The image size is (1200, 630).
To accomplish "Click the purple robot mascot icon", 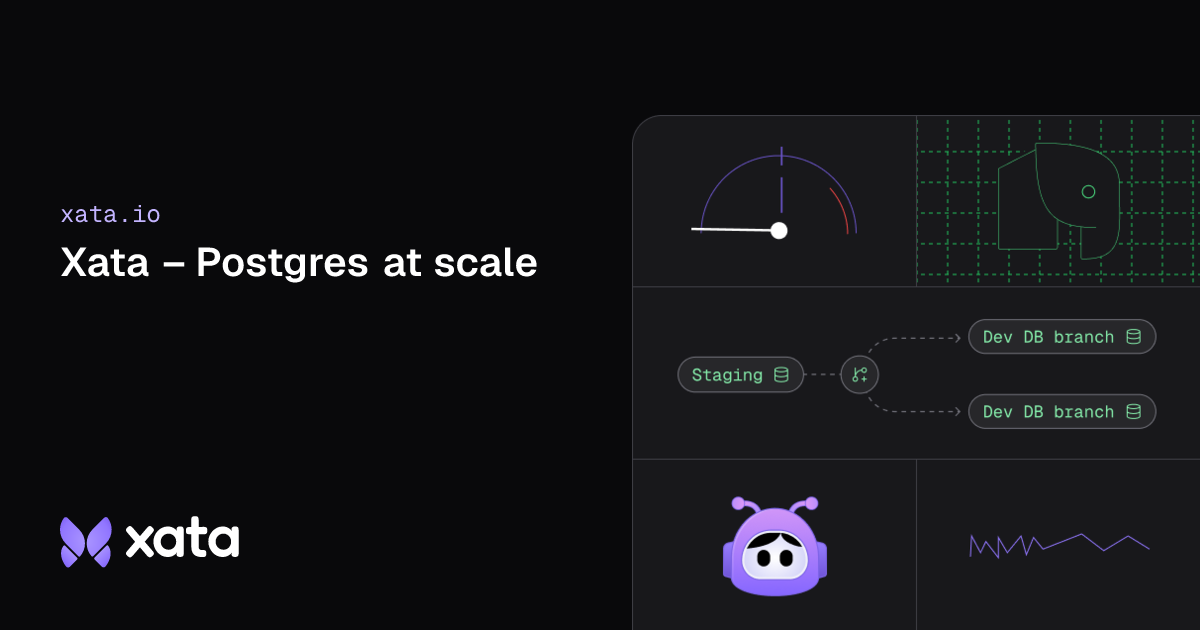I will point(775,546).
